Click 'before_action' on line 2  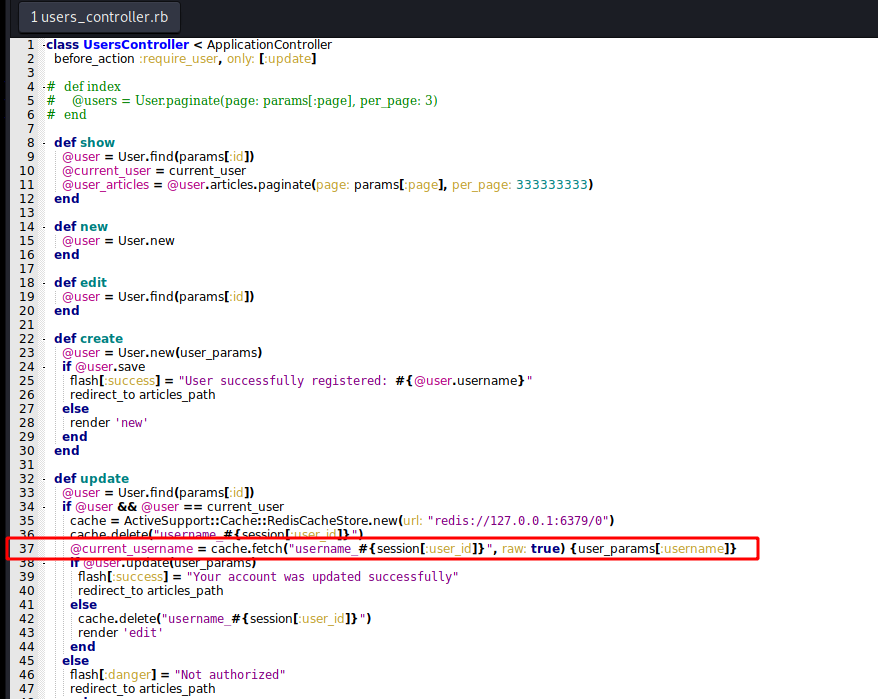(94, 59)
